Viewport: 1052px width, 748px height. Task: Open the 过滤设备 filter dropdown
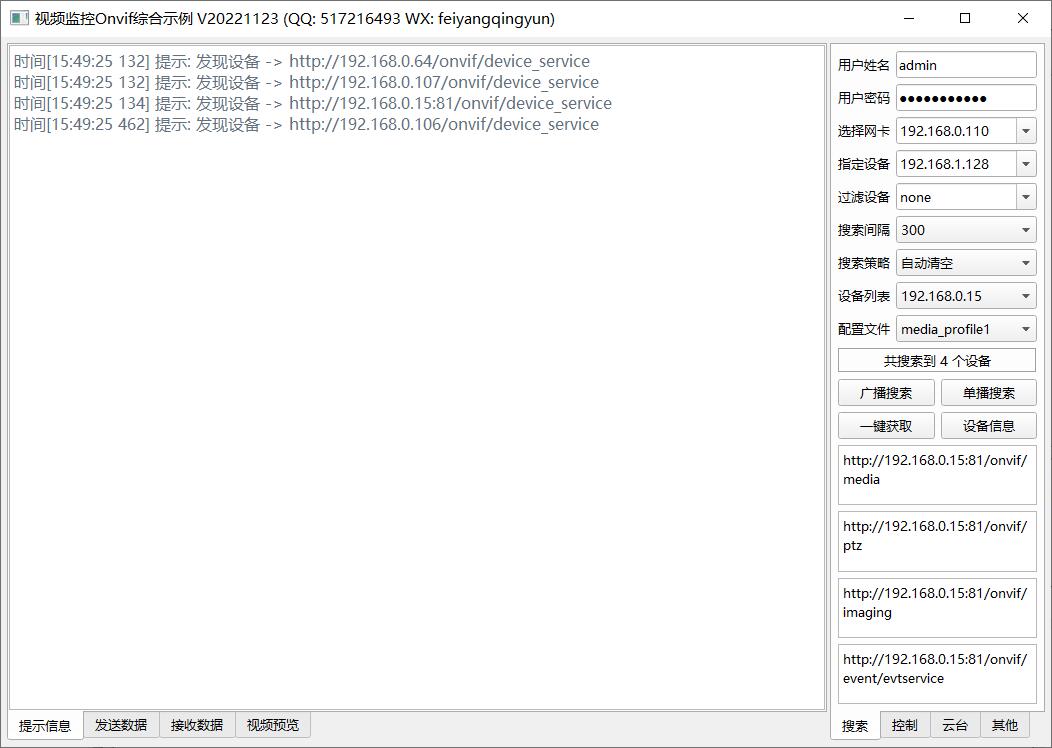click(1025, 197)
